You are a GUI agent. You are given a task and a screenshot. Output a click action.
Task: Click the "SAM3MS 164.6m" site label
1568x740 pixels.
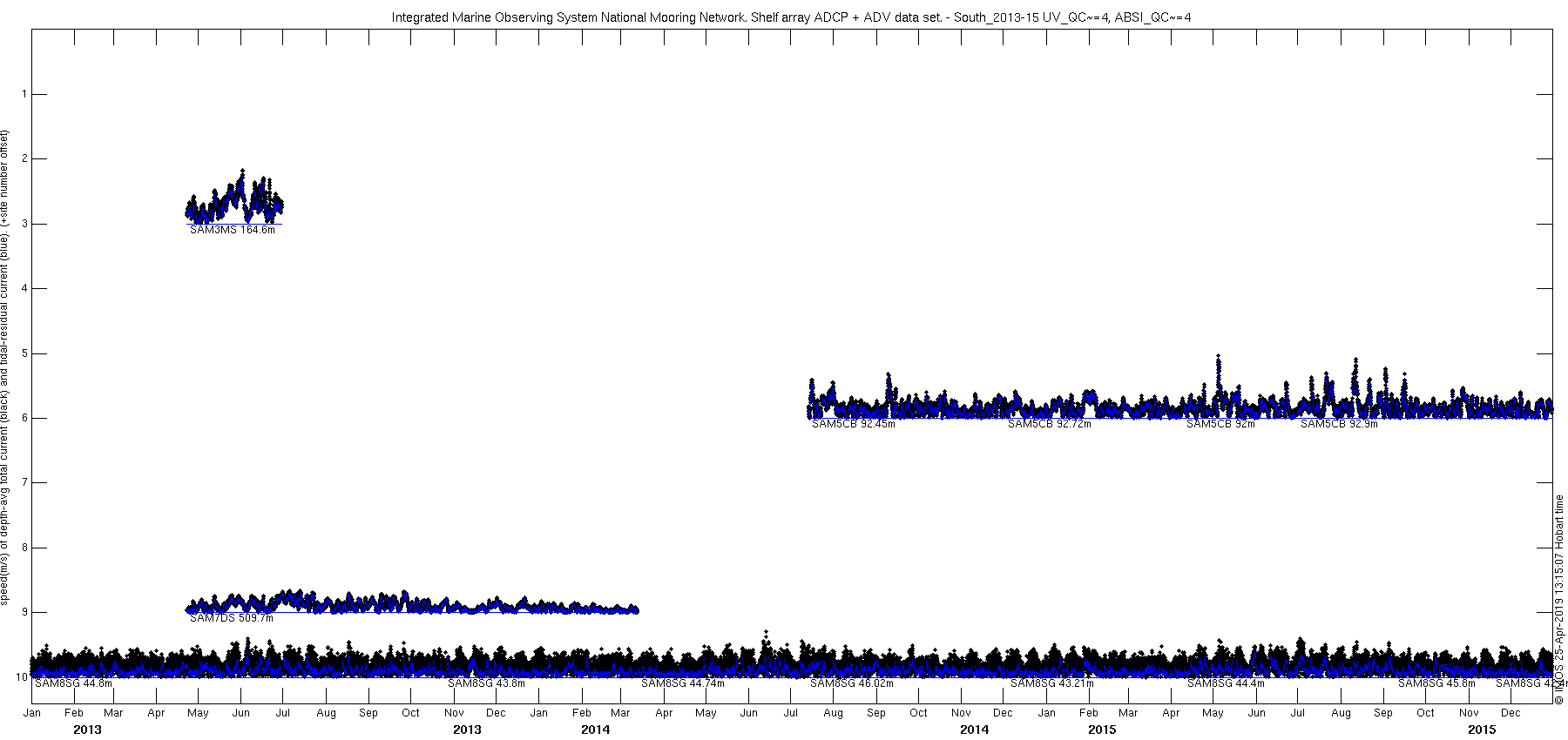[233, 230]
